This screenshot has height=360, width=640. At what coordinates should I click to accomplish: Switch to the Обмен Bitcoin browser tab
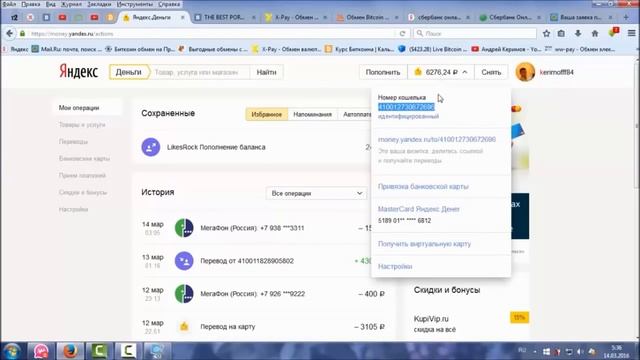pos(367,17)
